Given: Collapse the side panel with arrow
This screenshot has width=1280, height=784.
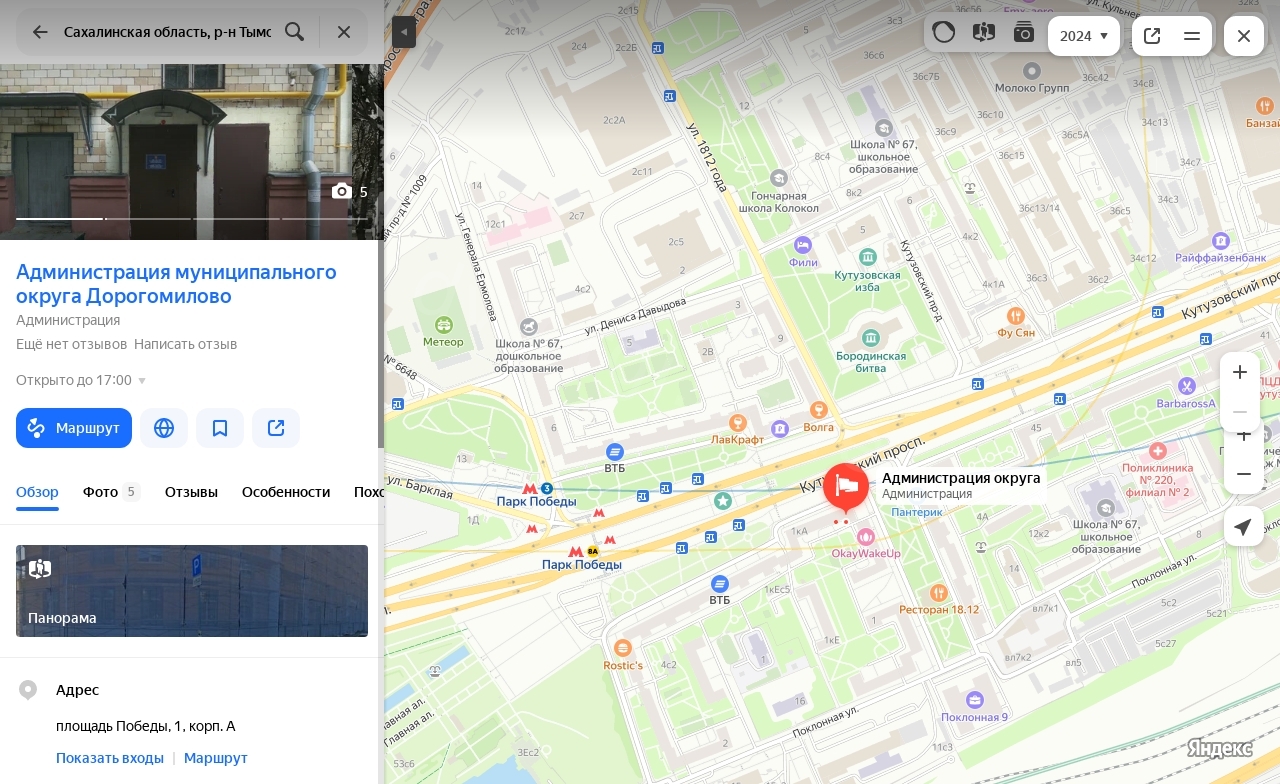Looking at the screenshot, I should coord(404,32).
